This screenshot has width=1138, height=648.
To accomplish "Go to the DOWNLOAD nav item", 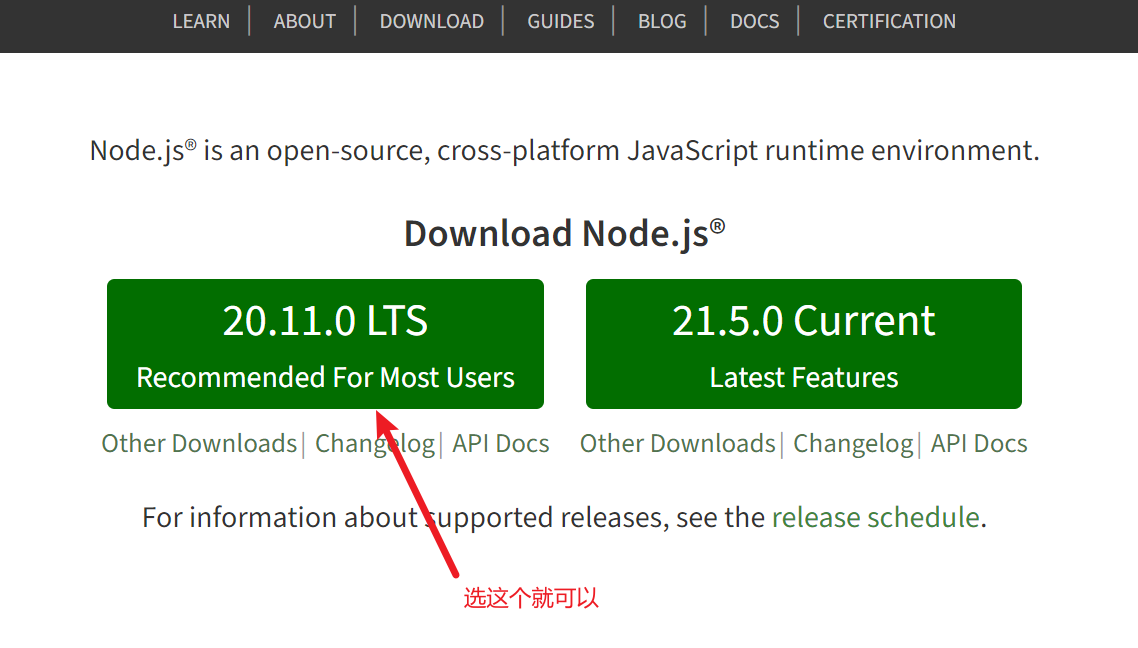I will (432, 21).
